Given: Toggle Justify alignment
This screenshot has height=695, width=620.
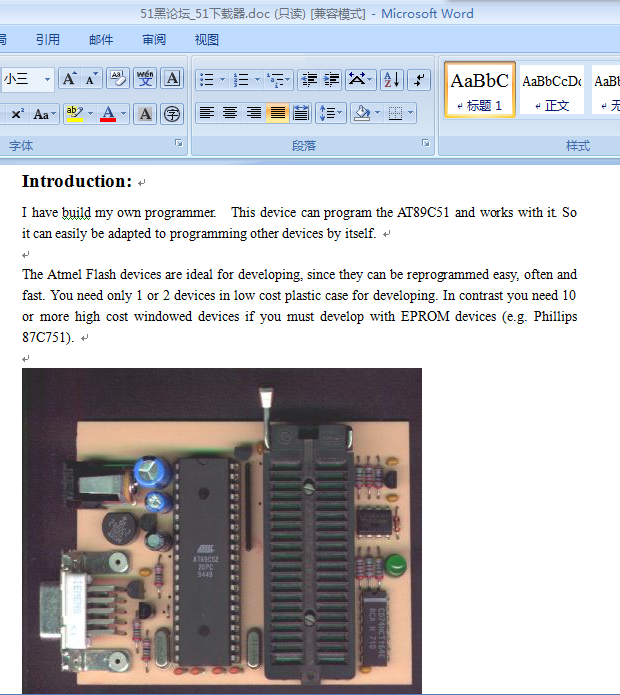Looking at the screenshot, I should click(x=277, y=113).
